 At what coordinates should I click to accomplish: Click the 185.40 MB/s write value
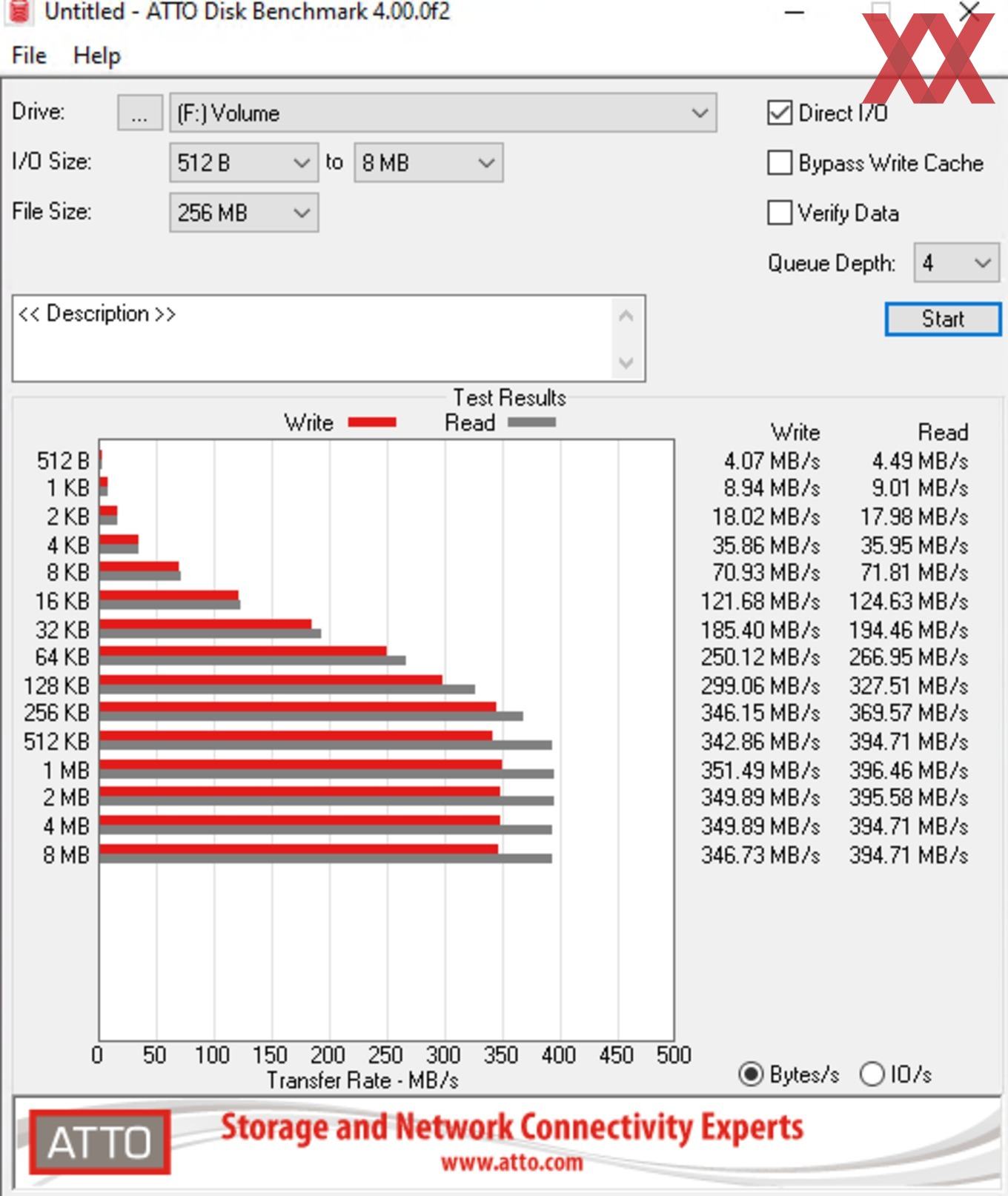coord(760,630)
